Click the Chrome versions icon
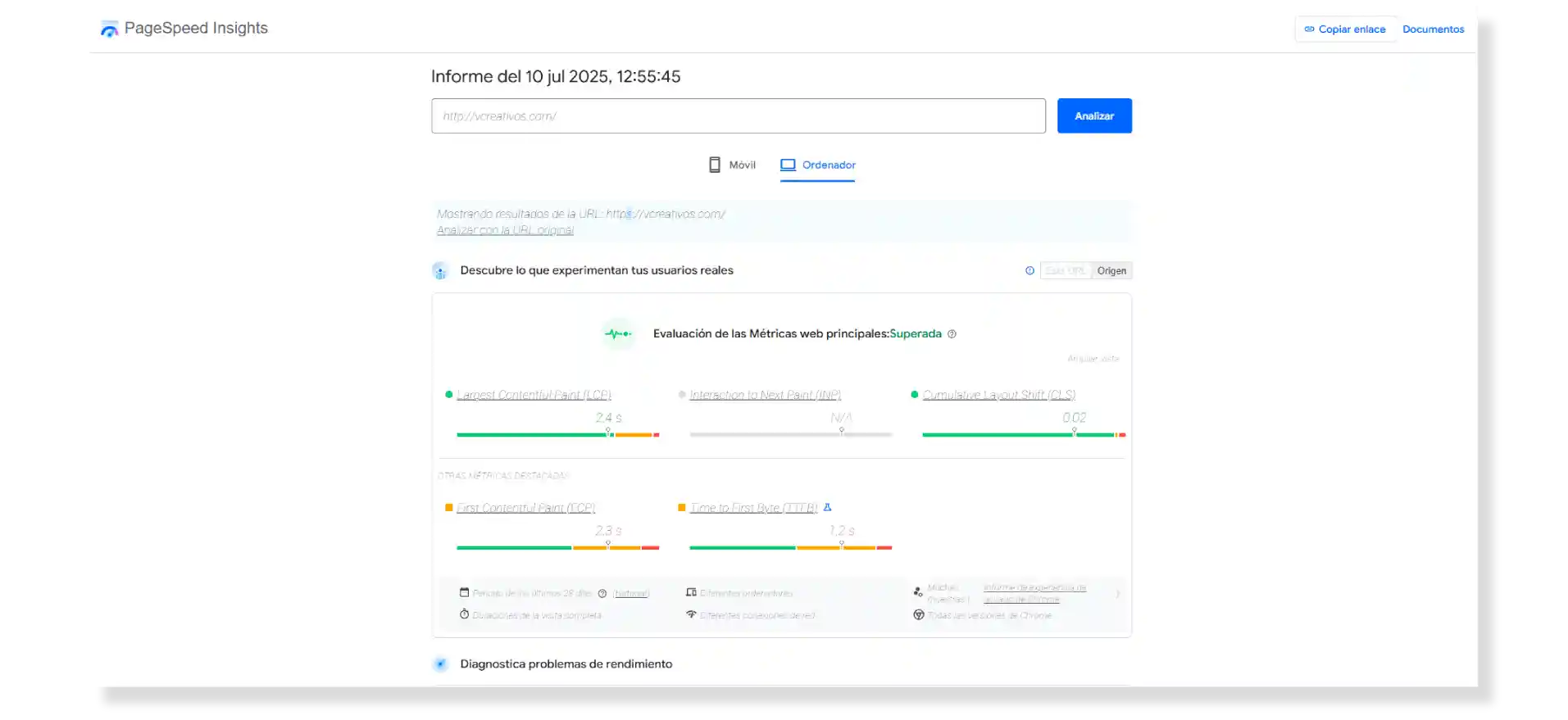 point(919,615)
